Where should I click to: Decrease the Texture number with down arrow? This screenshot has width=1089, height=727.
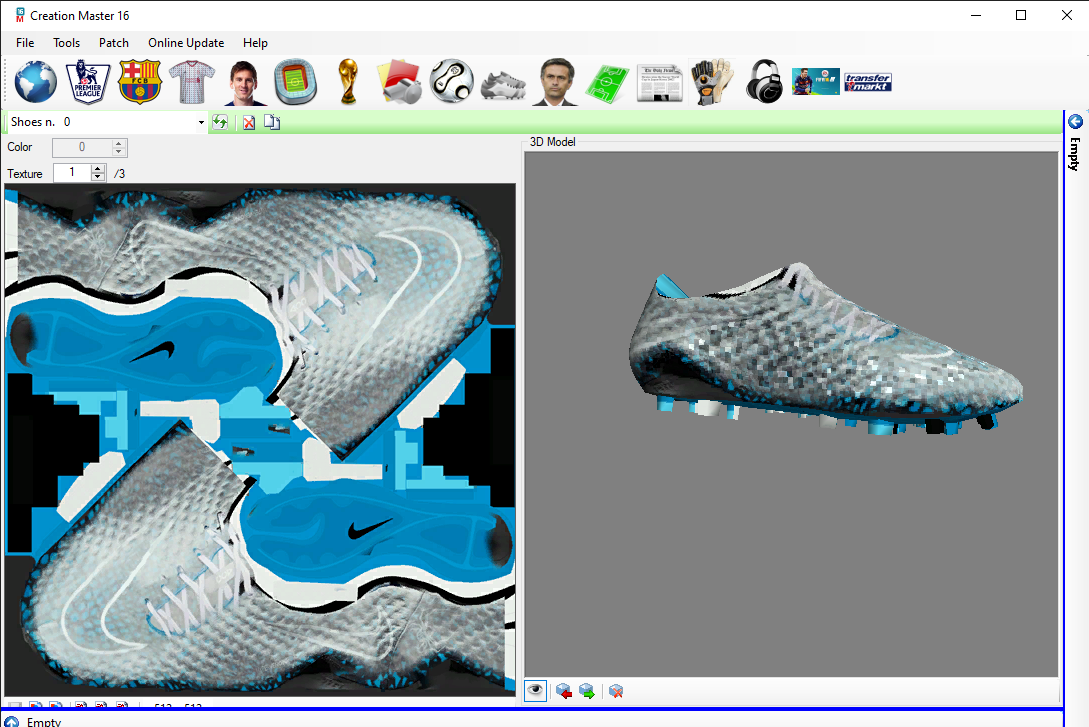[x=99, y=177]
